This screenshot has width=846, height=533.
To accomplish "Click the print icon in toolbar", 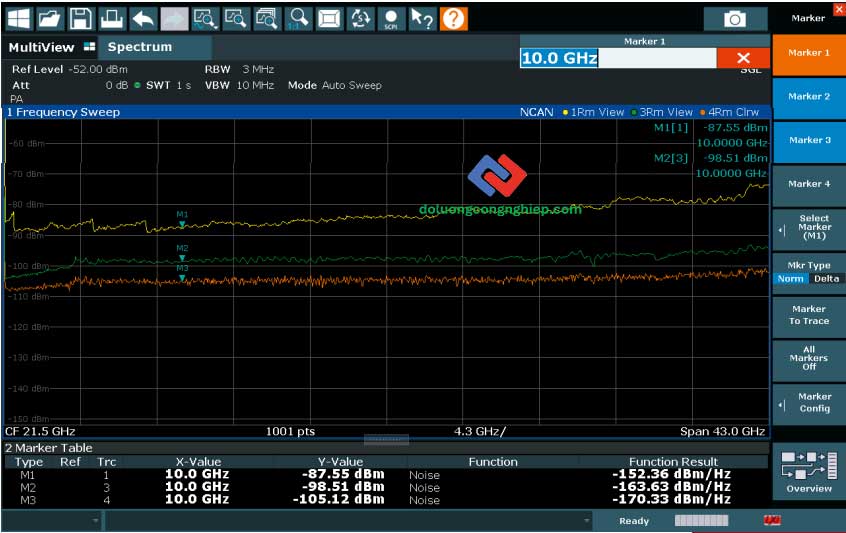I will 112,19.
